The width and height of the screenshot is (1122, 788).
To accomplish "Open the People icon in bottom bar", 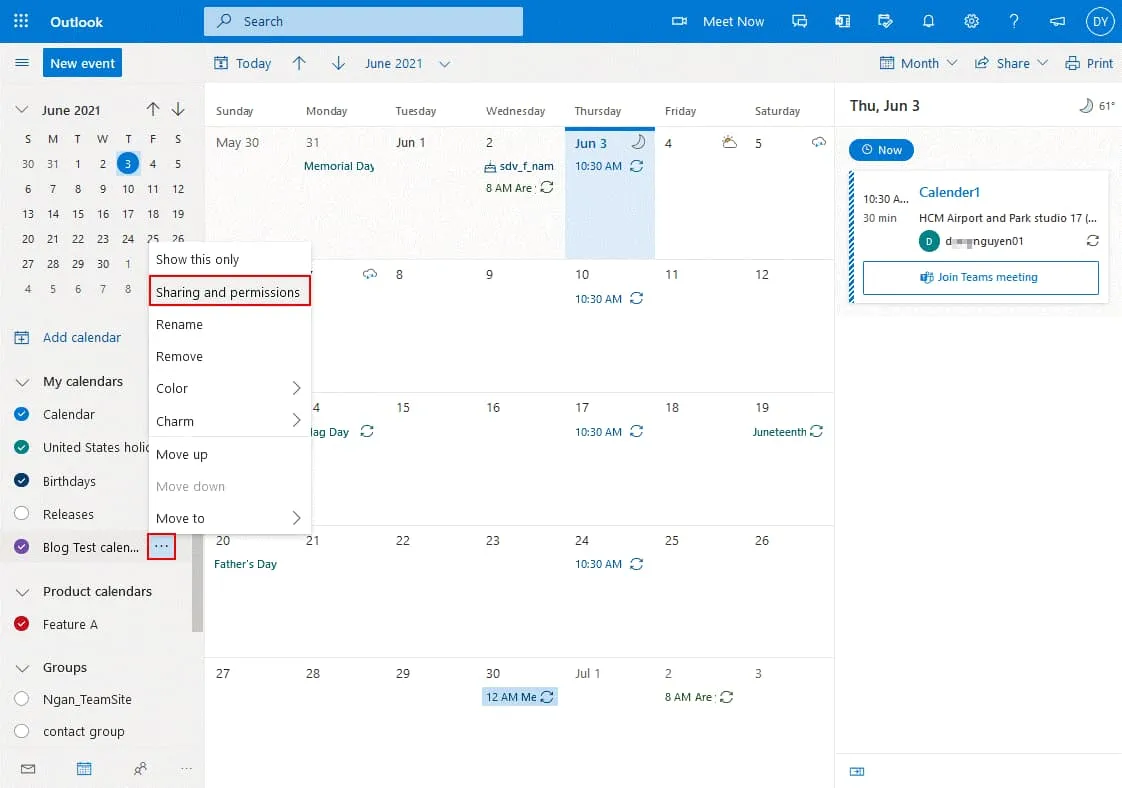I will tap(140, 769).
